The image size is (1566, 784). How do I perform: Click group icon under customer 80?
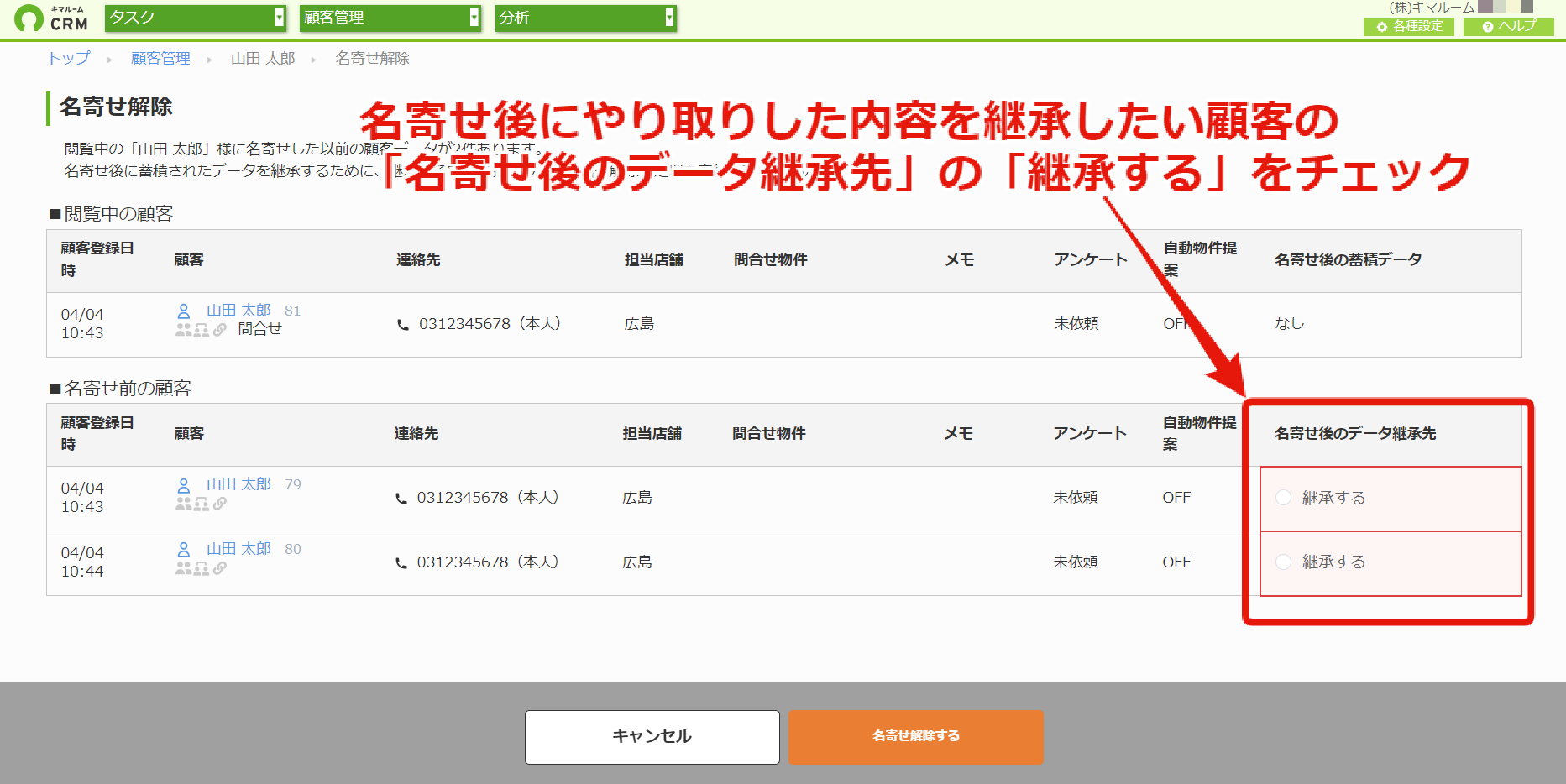(x=183, y=568)
